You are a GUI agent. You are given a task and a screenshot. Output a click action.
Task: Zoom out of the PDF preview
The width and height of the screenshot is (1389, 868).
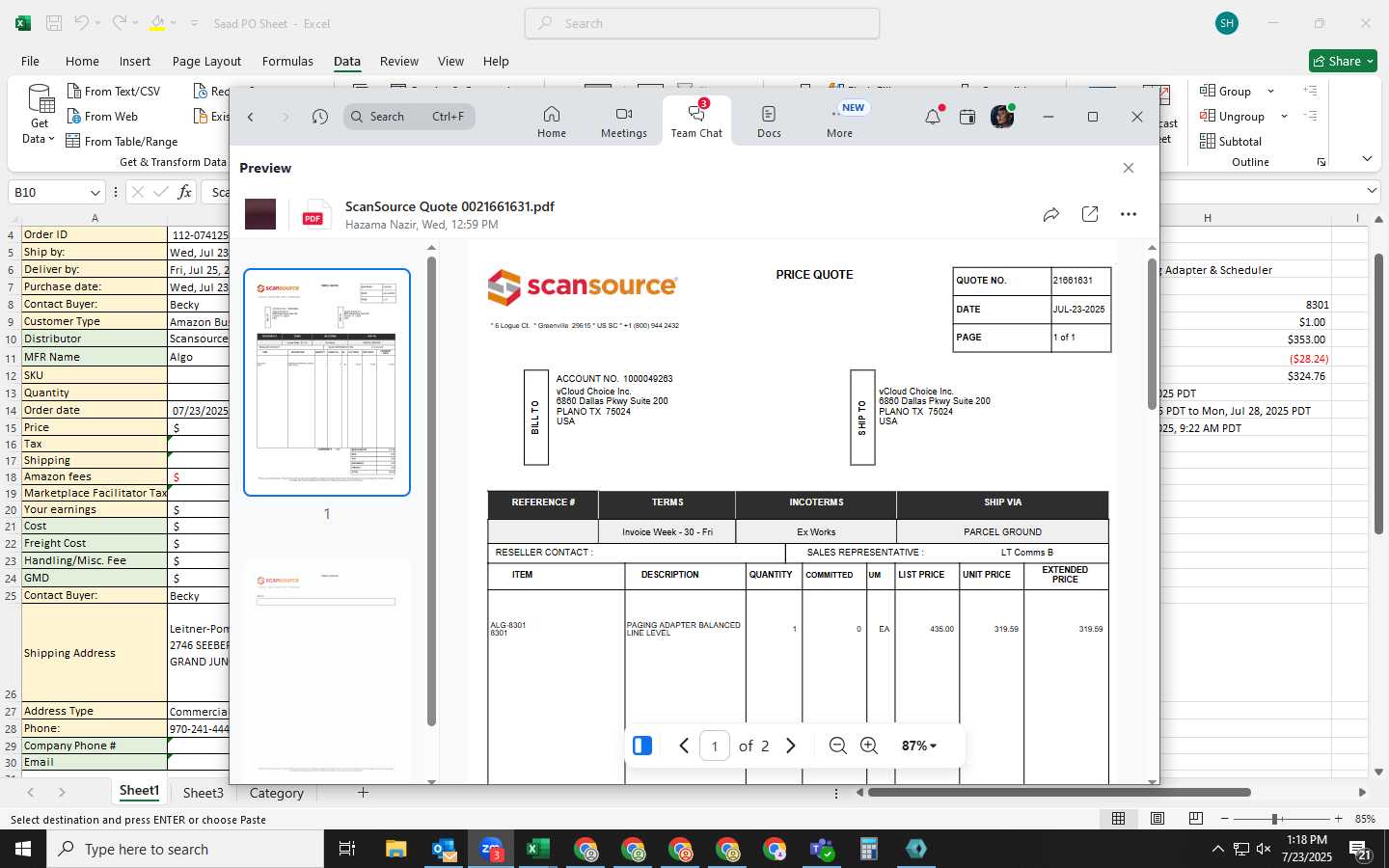coord(838,746)
